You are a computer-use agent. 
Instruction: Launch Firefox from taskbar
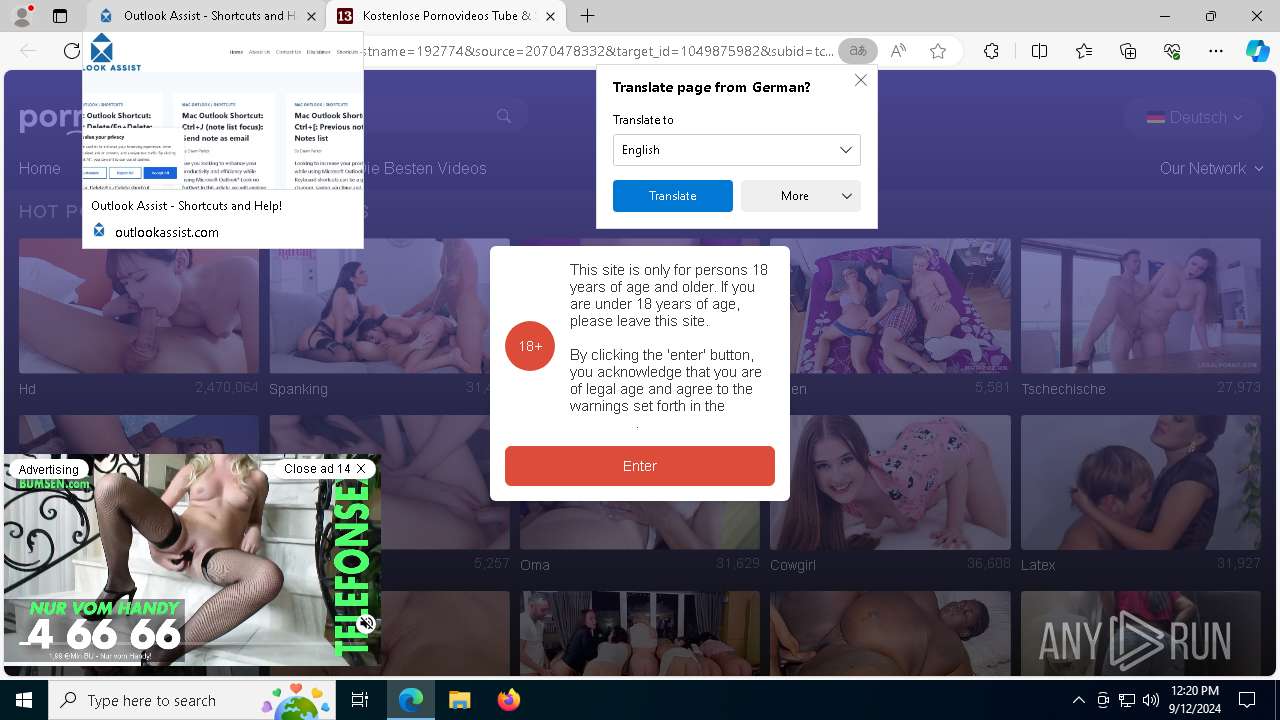click(508, 700)
